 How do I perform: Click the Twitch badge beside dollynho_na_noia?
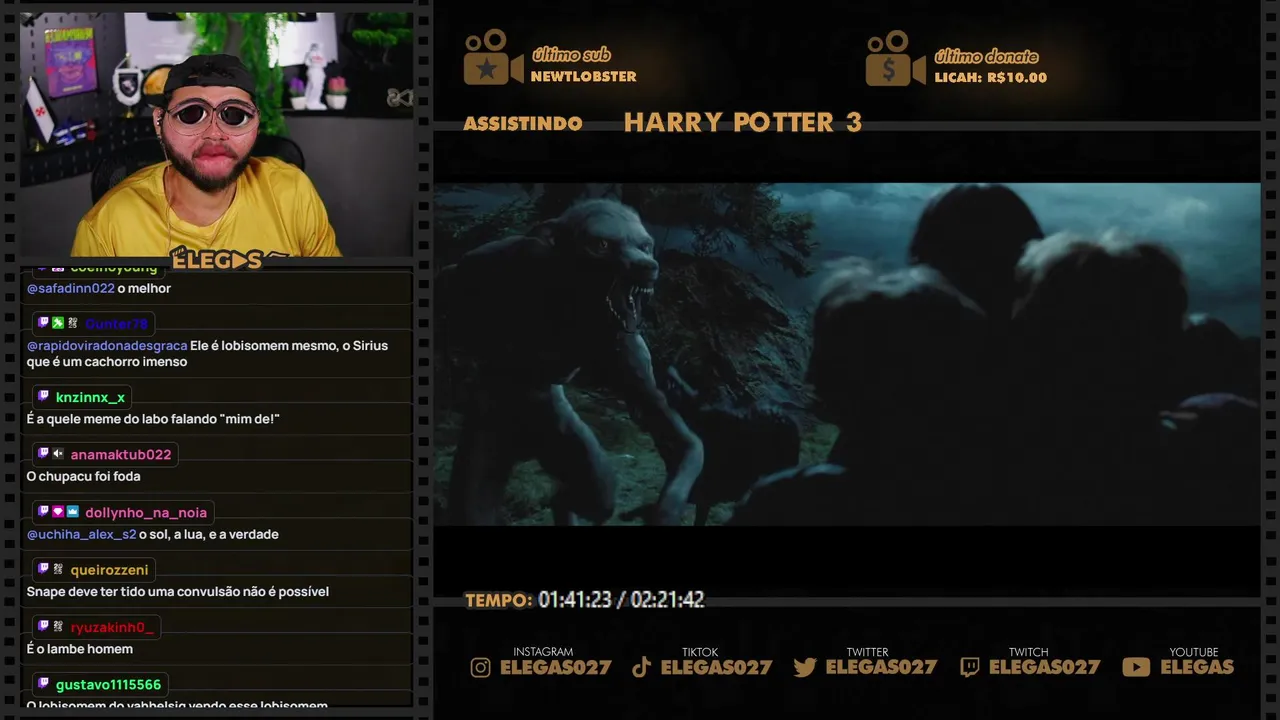(43, 511)
